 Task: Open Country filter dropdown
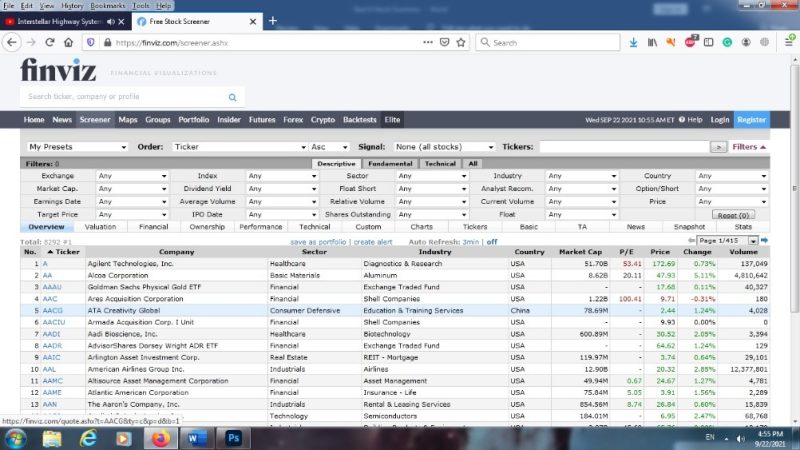[732, 176]
